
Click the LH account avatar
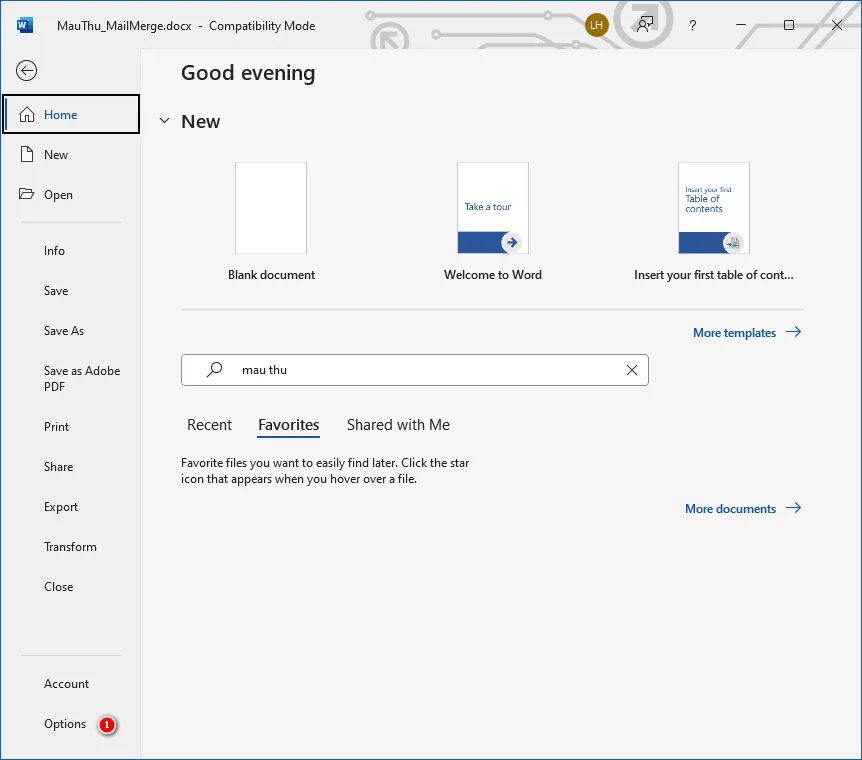(596, 25)
